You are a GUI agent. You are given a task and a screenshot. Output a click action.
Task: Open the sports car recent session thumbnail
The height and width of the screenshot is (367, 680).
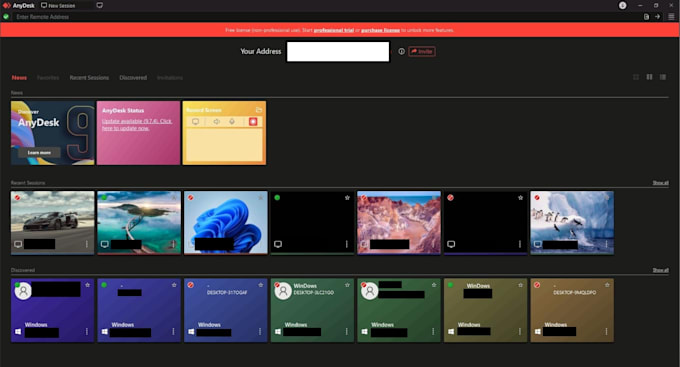click(x=52, y=223)
